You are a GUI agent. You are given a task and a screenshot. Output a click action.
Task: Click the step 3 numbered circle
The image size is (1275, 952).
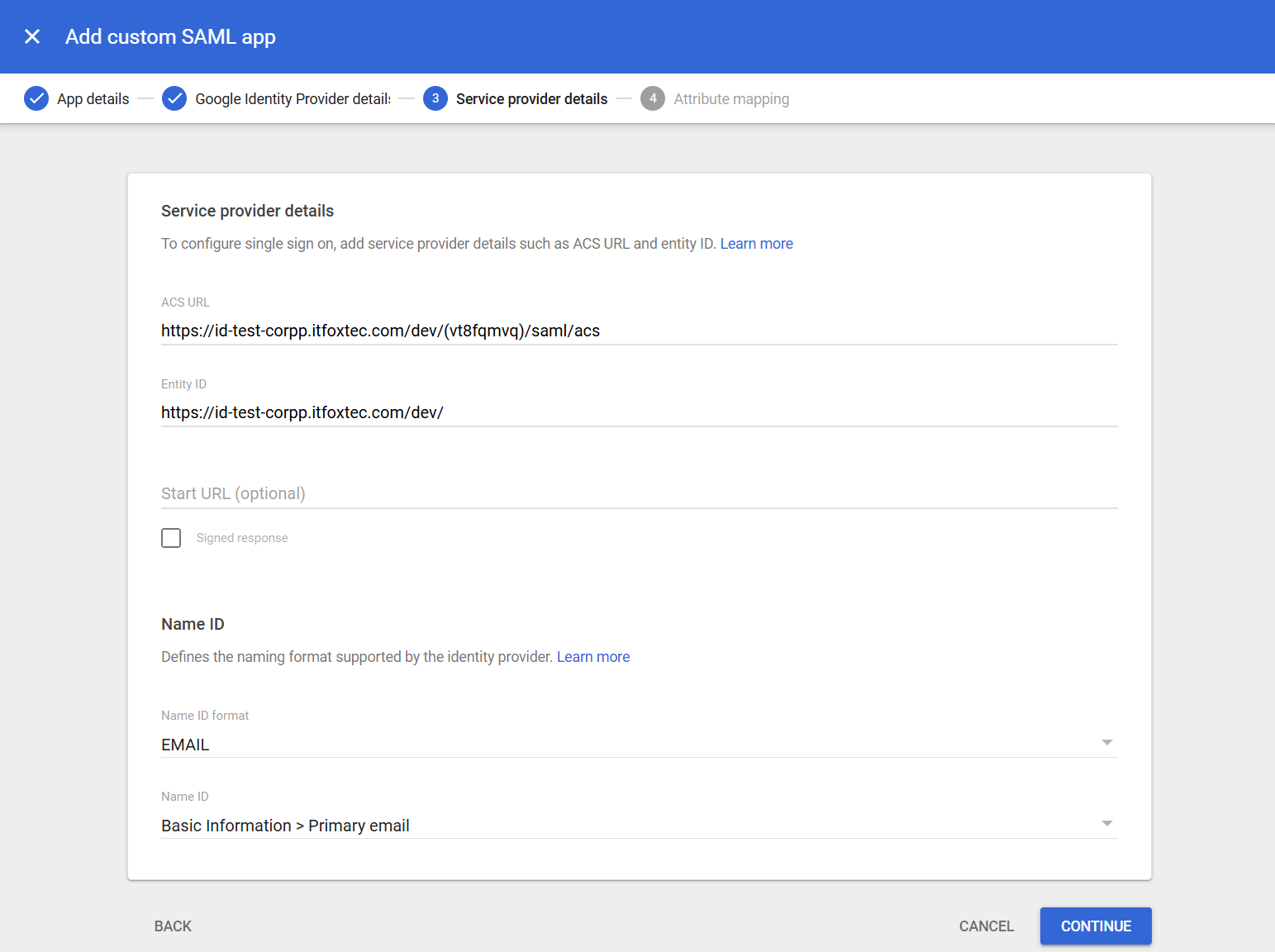coord(435,98)
